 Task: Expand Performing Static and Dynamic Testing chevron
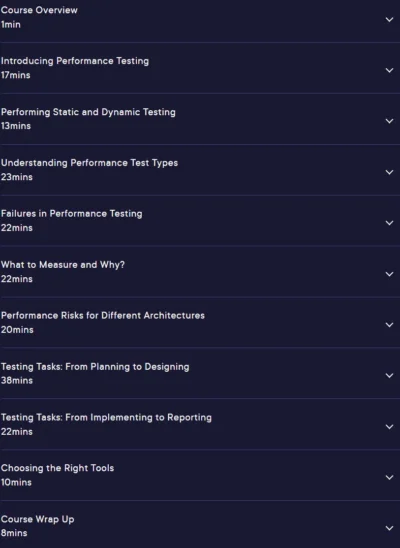pyautogui.click(x=389, y=121)
